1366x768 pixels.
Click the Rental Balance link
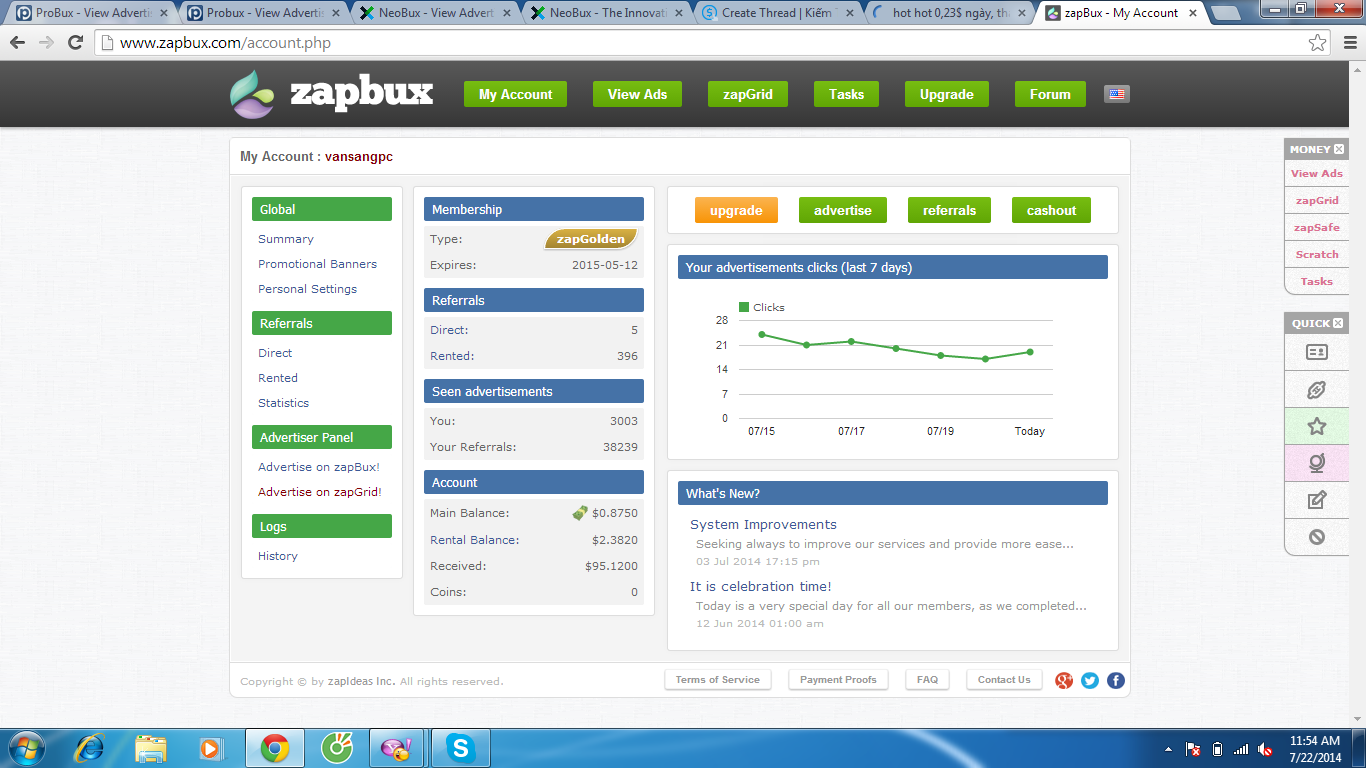(474, 540)
